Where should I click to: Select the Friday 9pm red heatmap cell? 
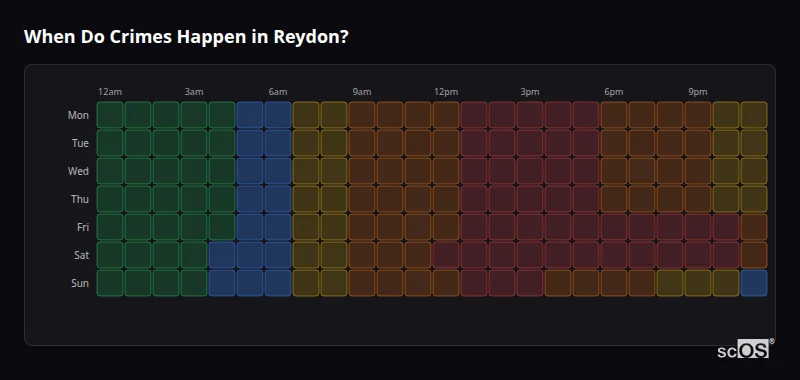click(697, 227)
